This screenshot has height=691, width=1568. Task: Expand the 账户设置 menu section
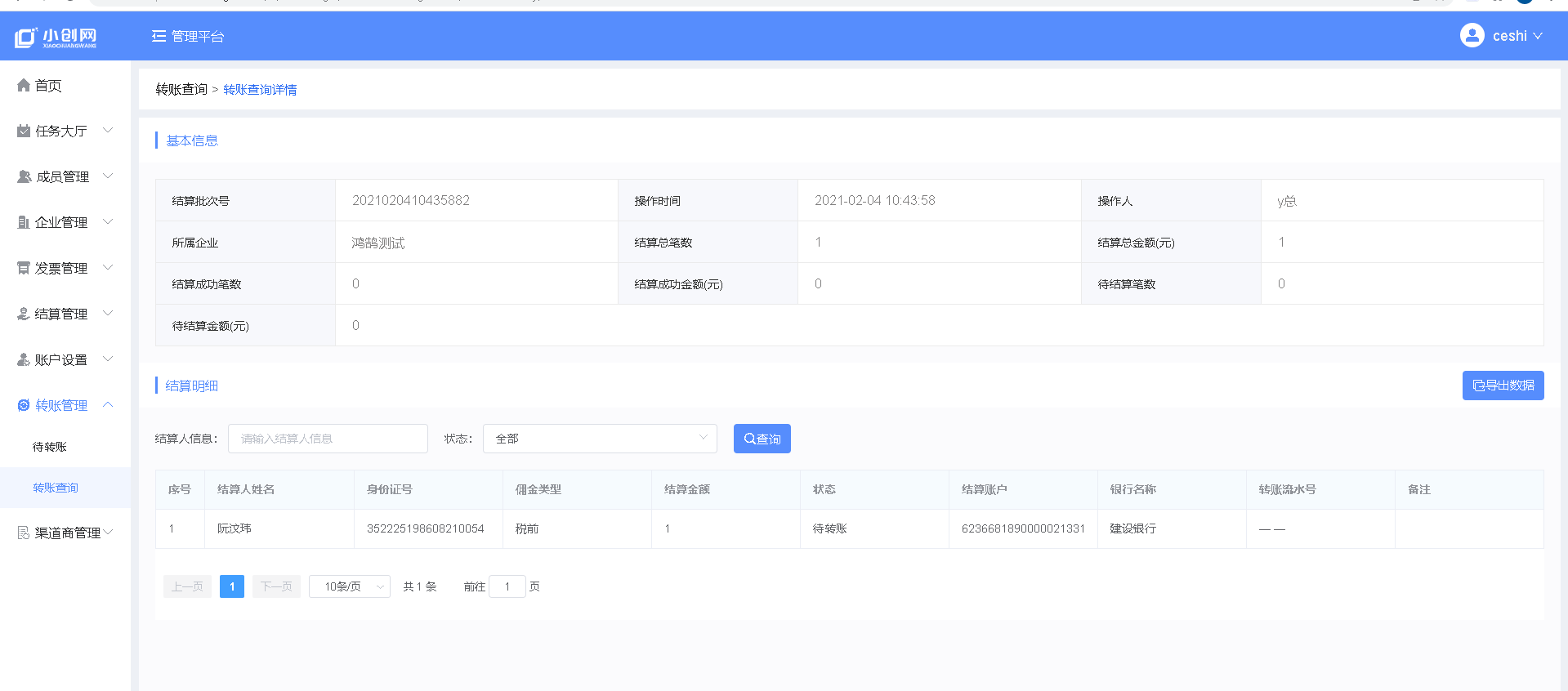click(108, 359)
